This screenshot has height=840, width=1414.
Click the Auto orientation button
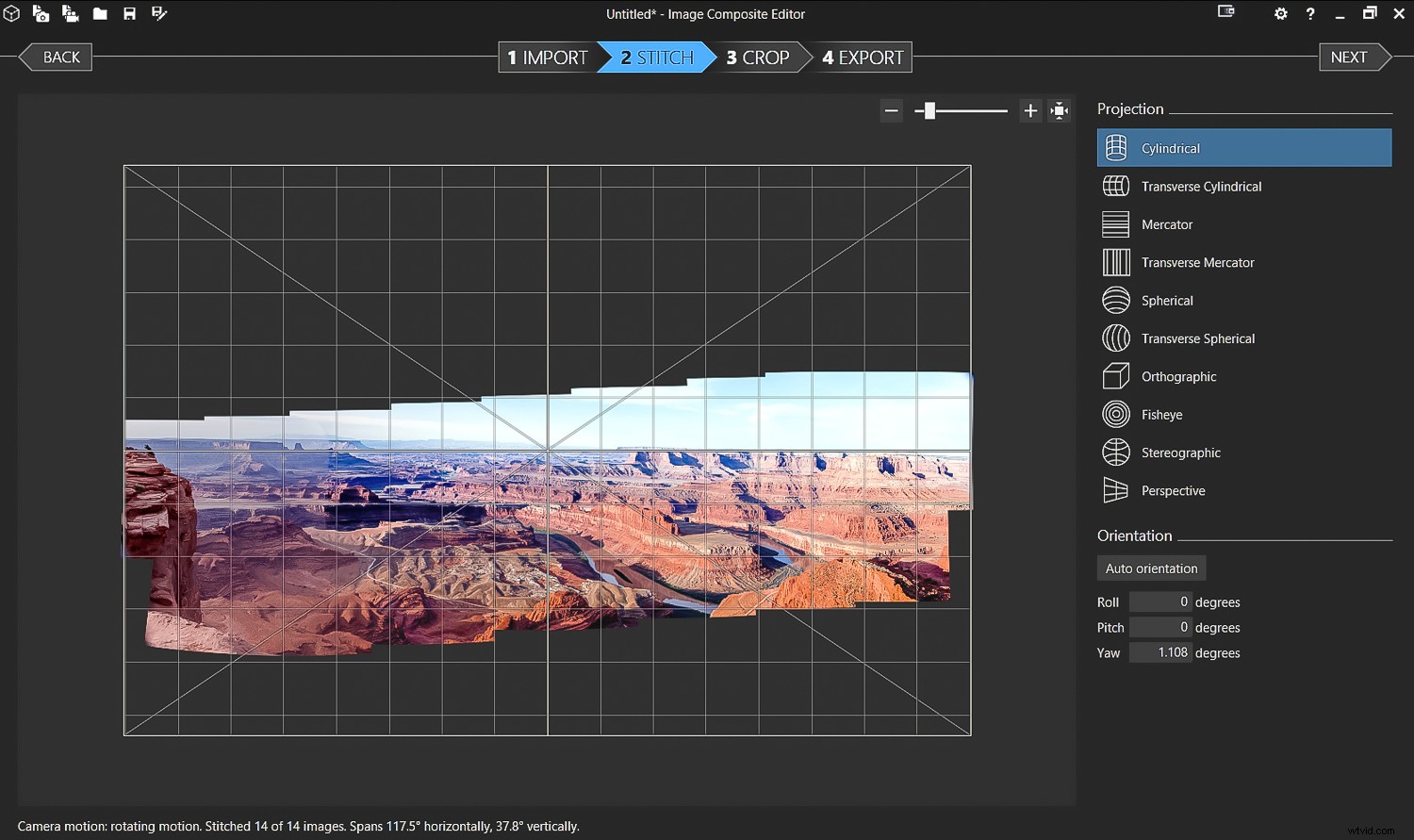1151,568
